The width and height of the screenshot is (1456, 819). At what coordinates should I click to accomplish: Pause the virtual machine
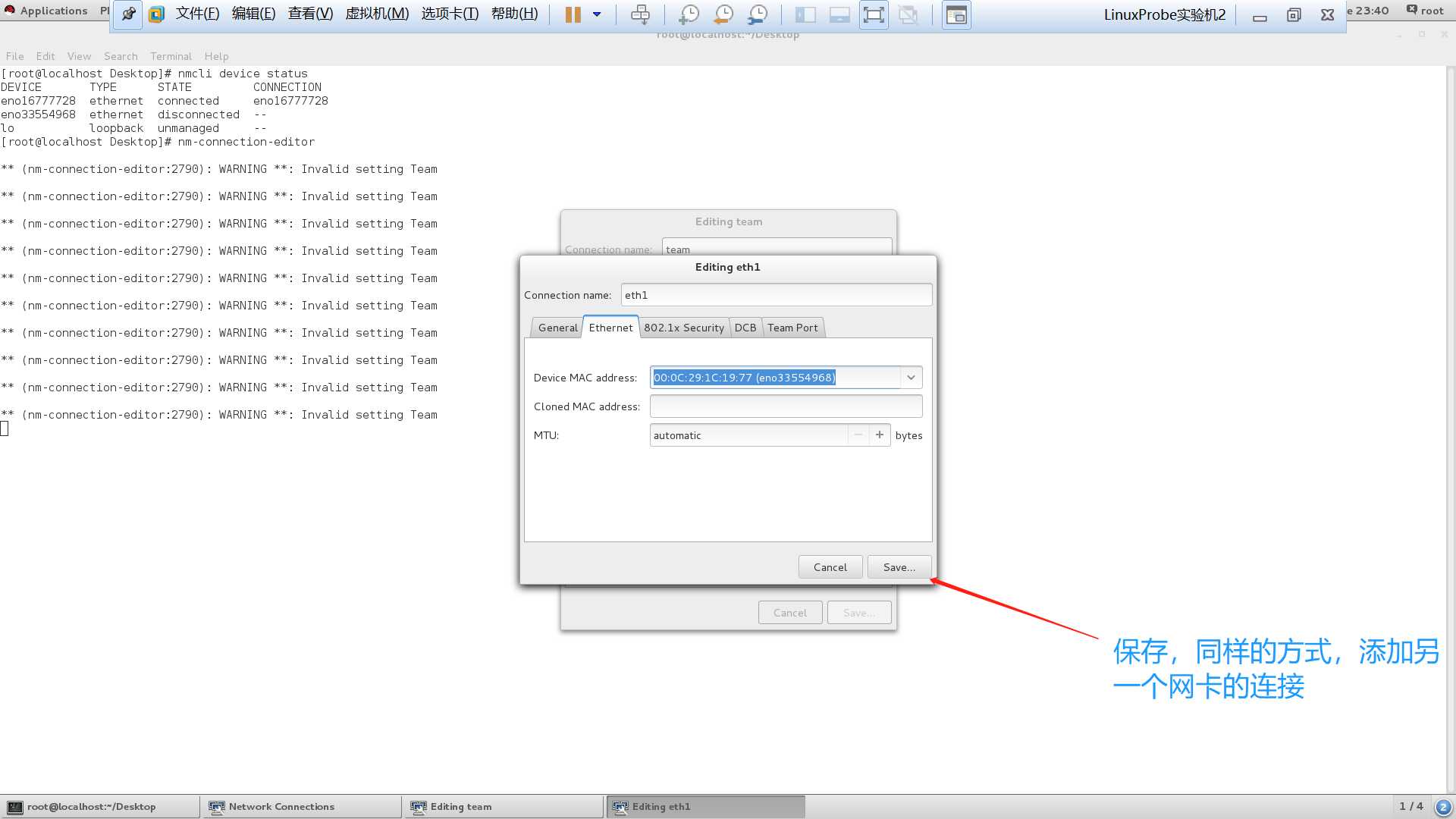[x=573, y=14]
